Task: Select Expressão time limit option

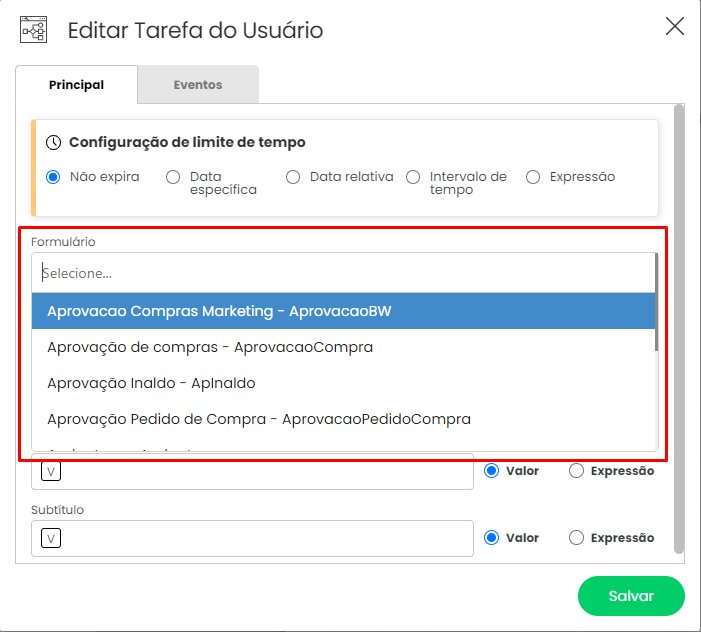Action: pyautogui.click(x=533, y=177)
